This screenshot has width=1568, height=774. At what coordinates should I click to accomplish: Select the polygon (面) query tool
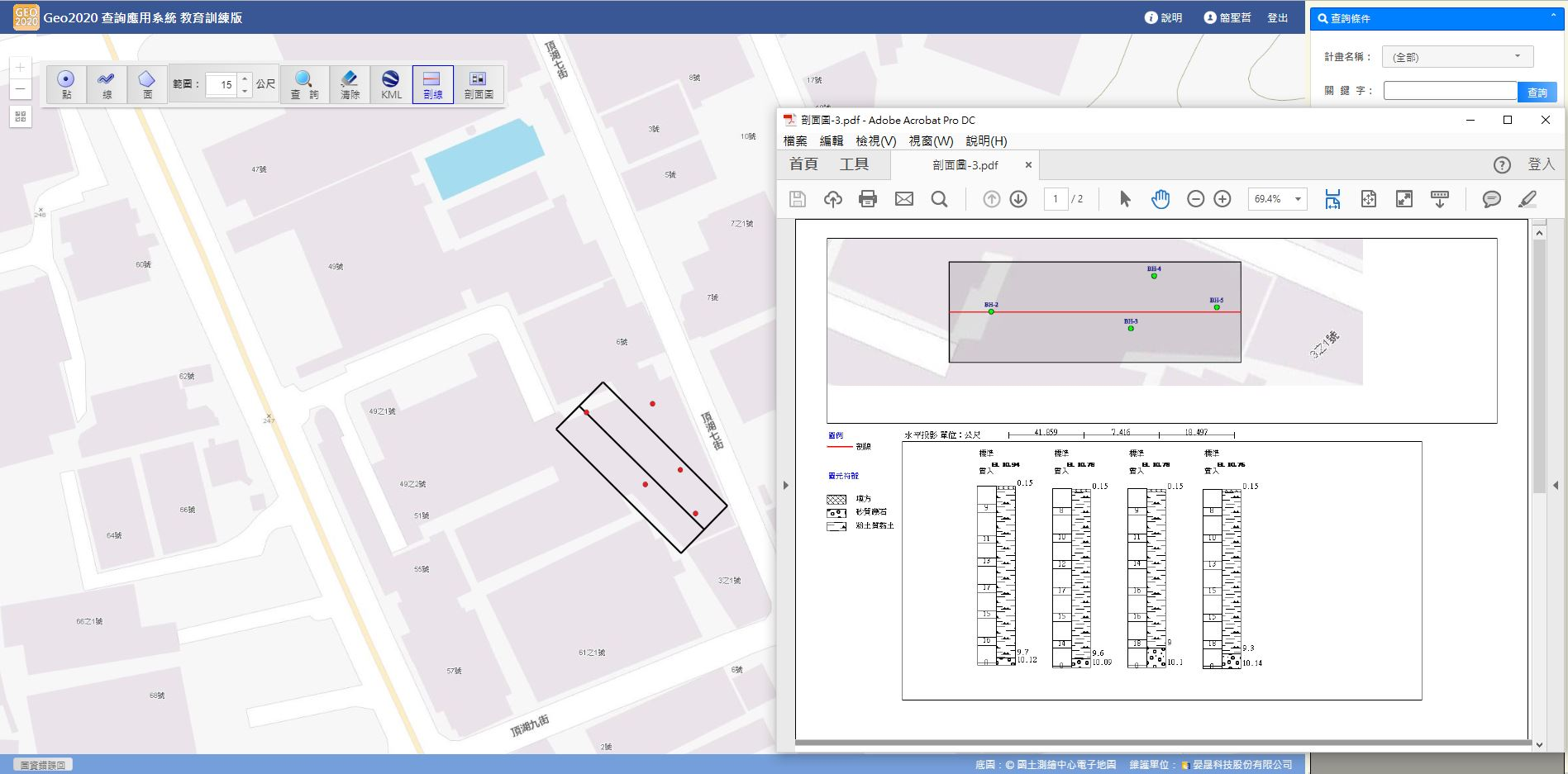pos(146,84)
